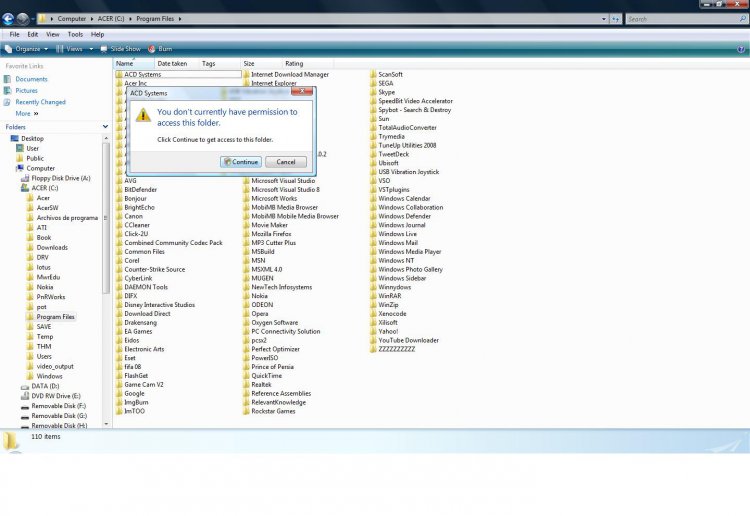The width and height of the screenshot is (750, 516).
Task: Select the ACD Systems folder
Action: (x=178, y=74)
